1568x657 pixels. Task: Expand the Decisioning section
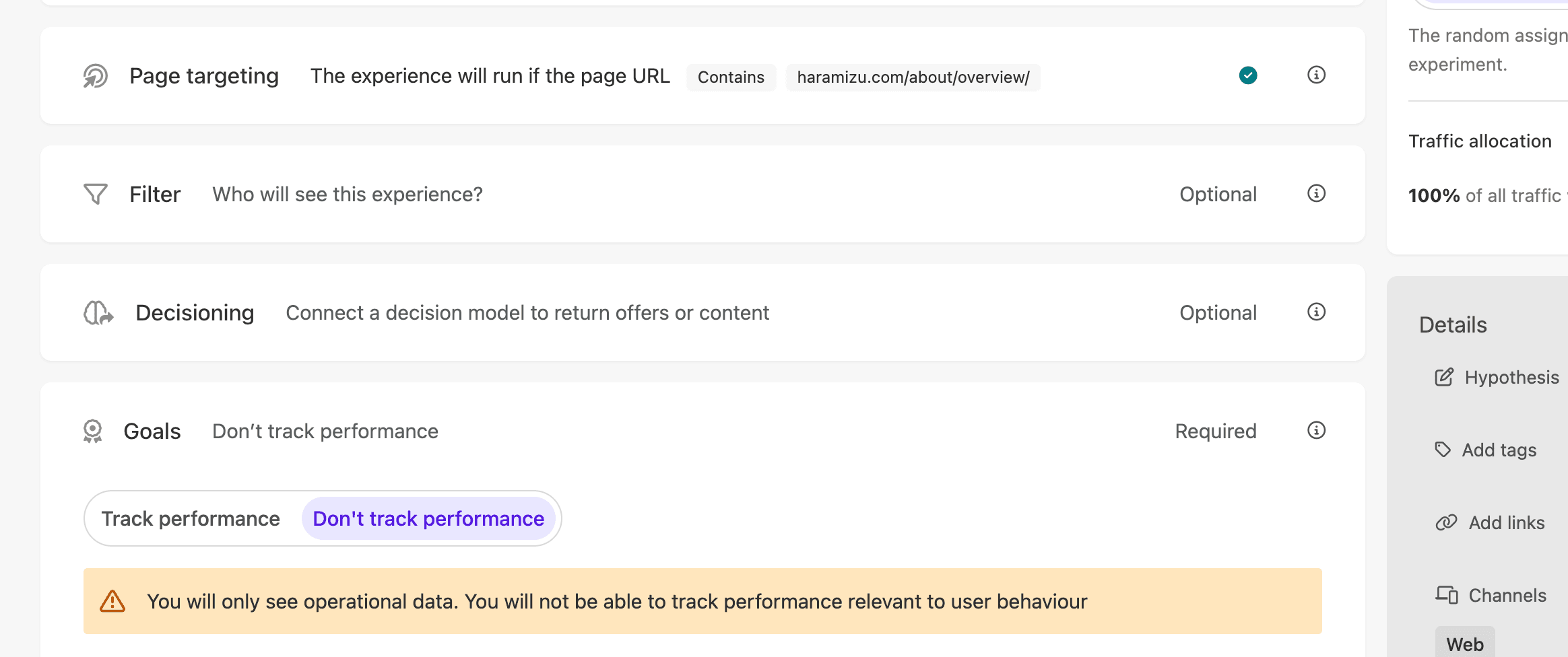coord(195,313)
